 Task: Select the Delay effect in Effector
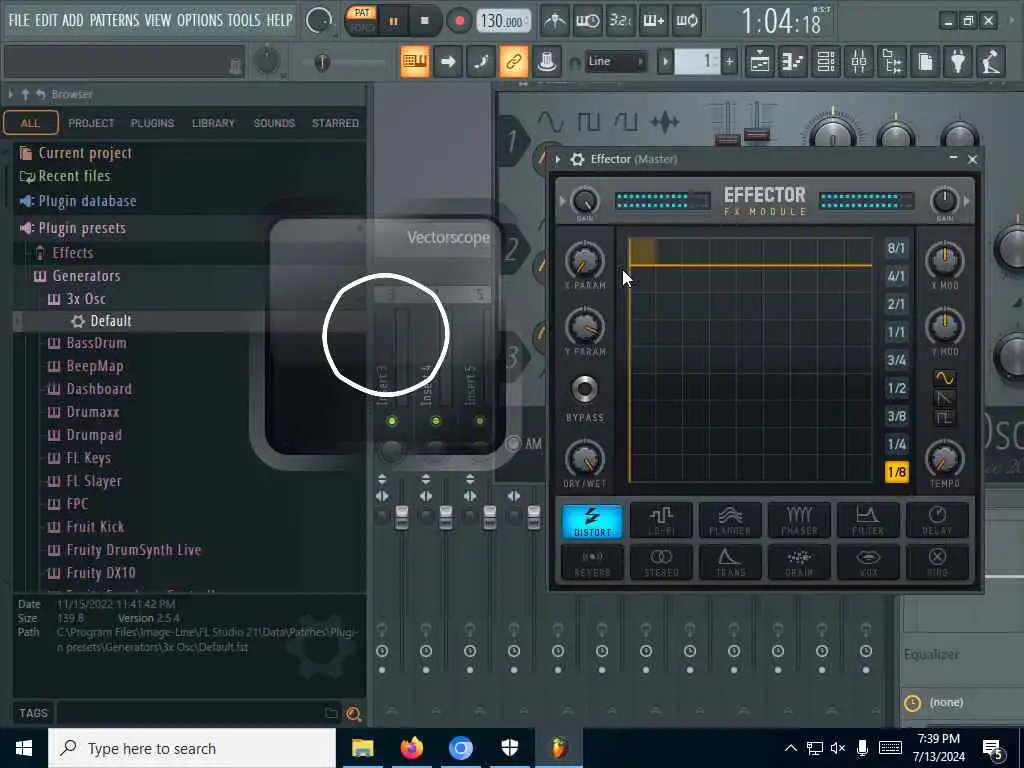click(x=937, y=520)
